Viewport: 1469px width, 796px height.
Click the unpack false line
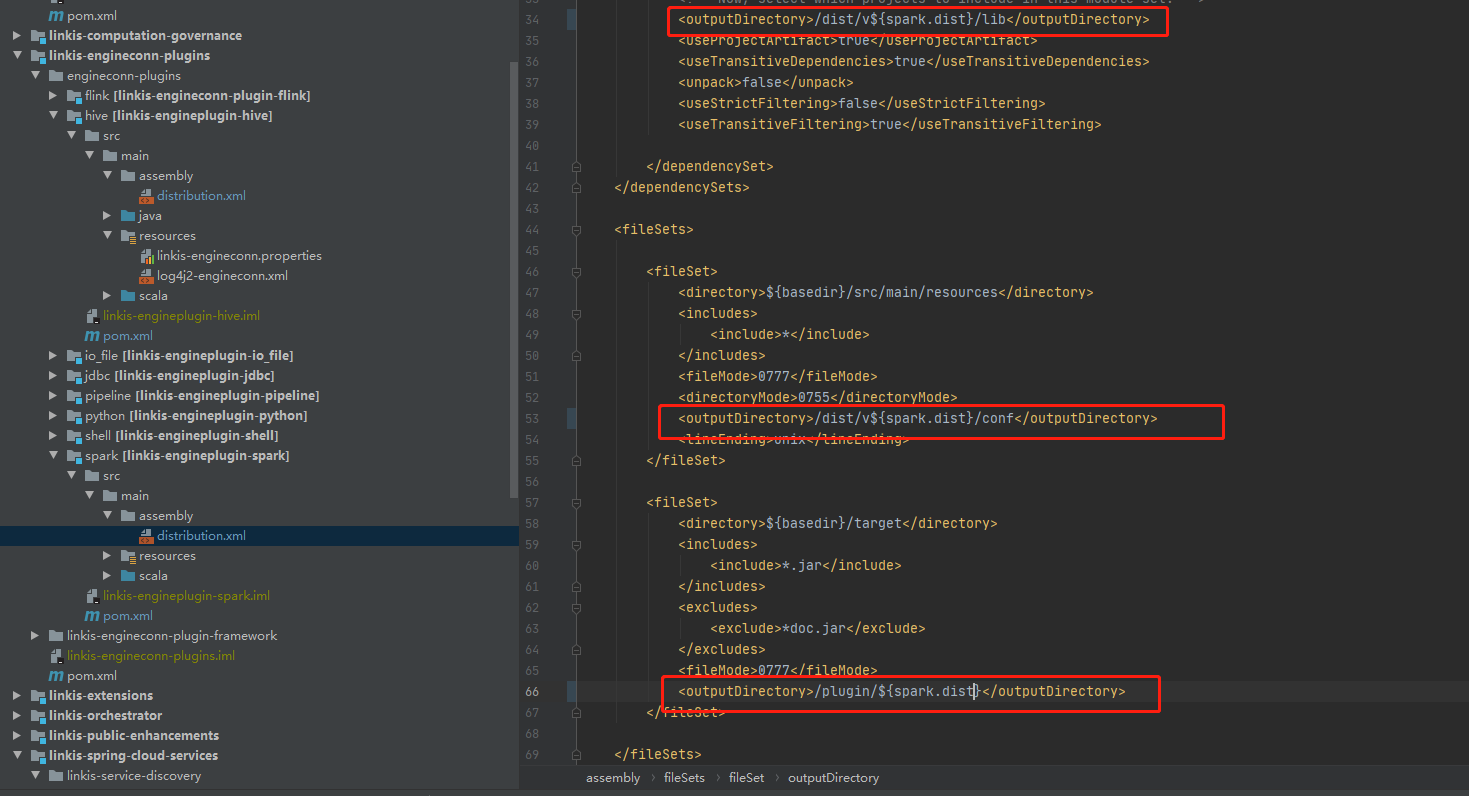point(765,82)
